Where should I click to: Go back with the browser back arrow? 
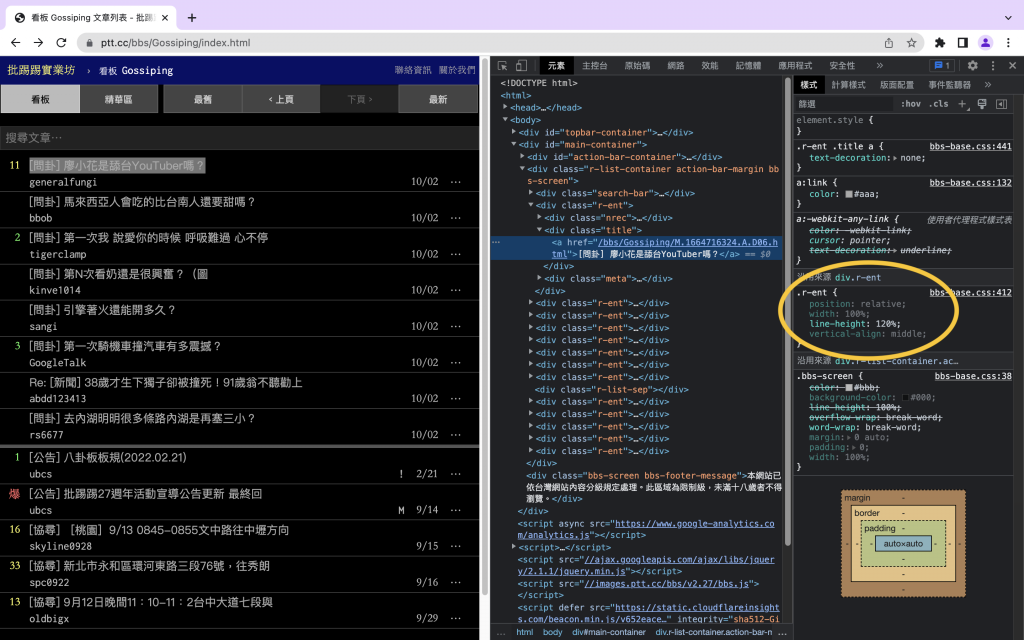16,42
